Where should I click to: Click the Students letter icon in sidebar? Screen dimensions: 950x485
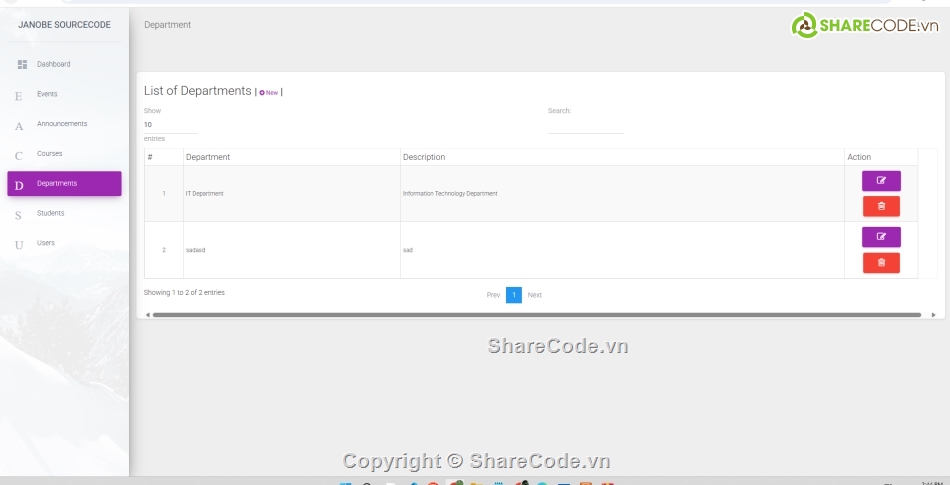pos(18,215)
